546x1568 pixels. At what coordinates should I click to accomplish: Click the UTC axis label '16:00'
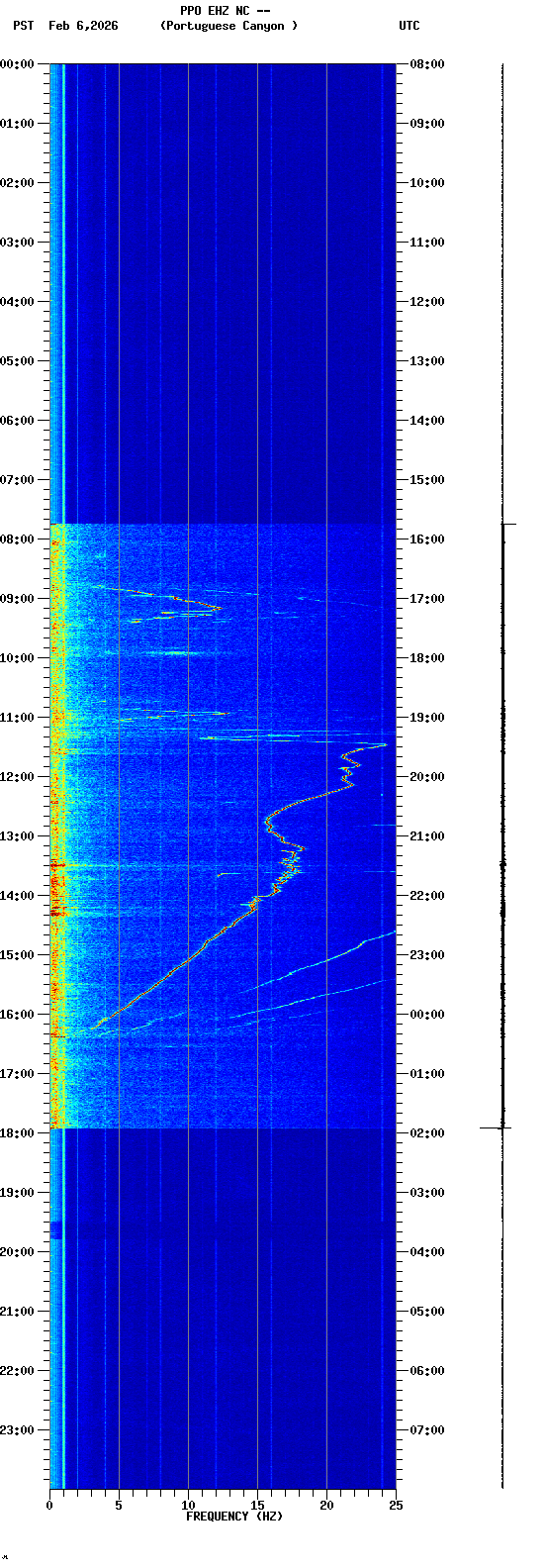(x=427, y=539)
